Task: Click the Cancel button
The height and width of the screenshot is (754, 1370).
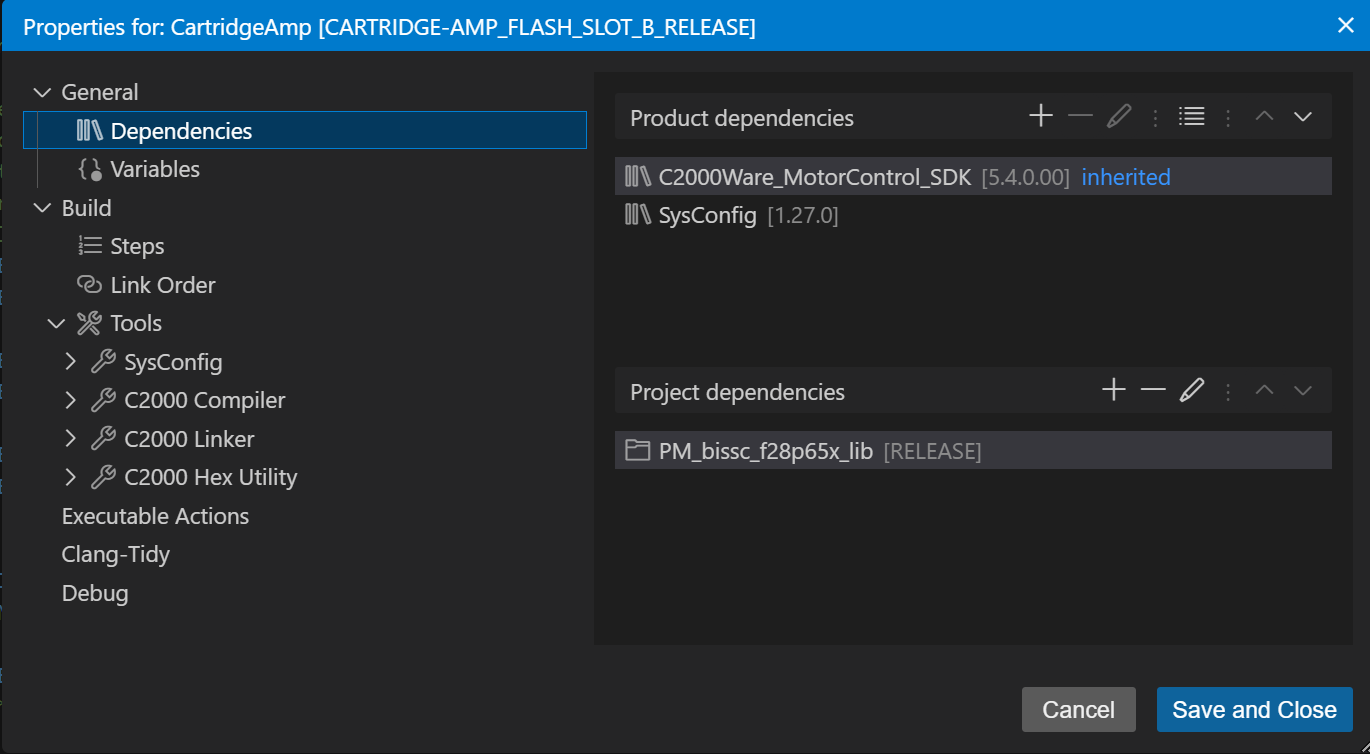Action: pos(1078,709)
